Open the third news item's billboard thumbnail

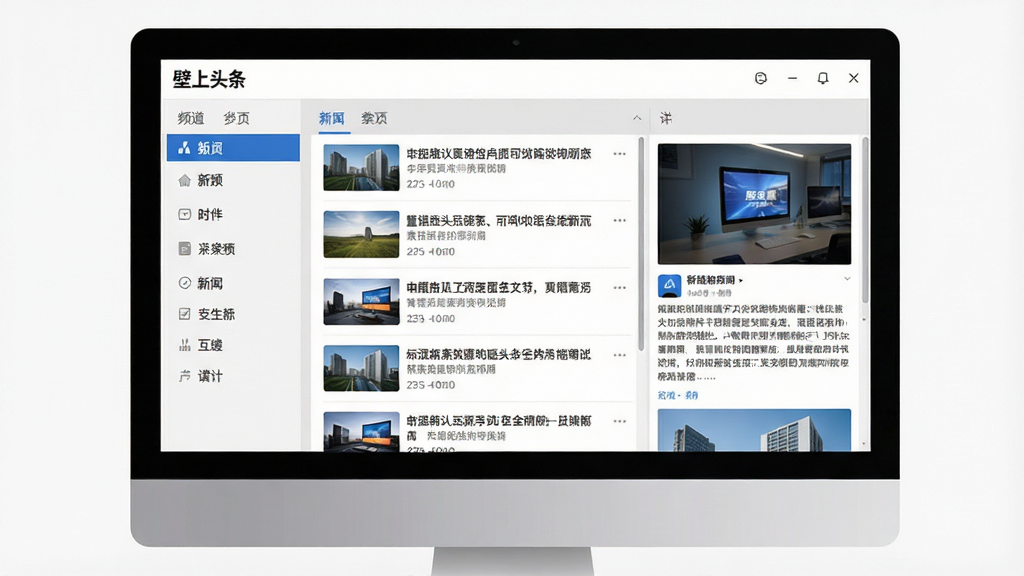[x=361, y=302]
